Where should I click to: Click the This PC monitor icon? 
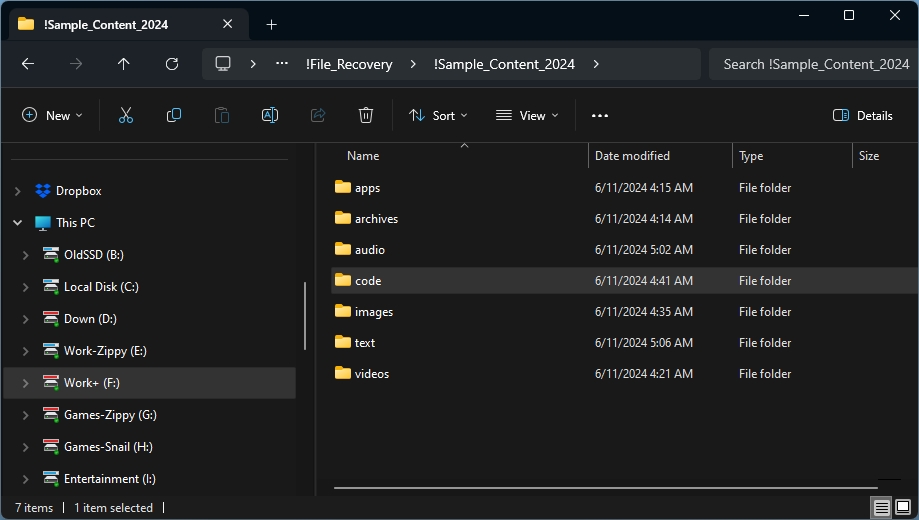pos(43,223)
